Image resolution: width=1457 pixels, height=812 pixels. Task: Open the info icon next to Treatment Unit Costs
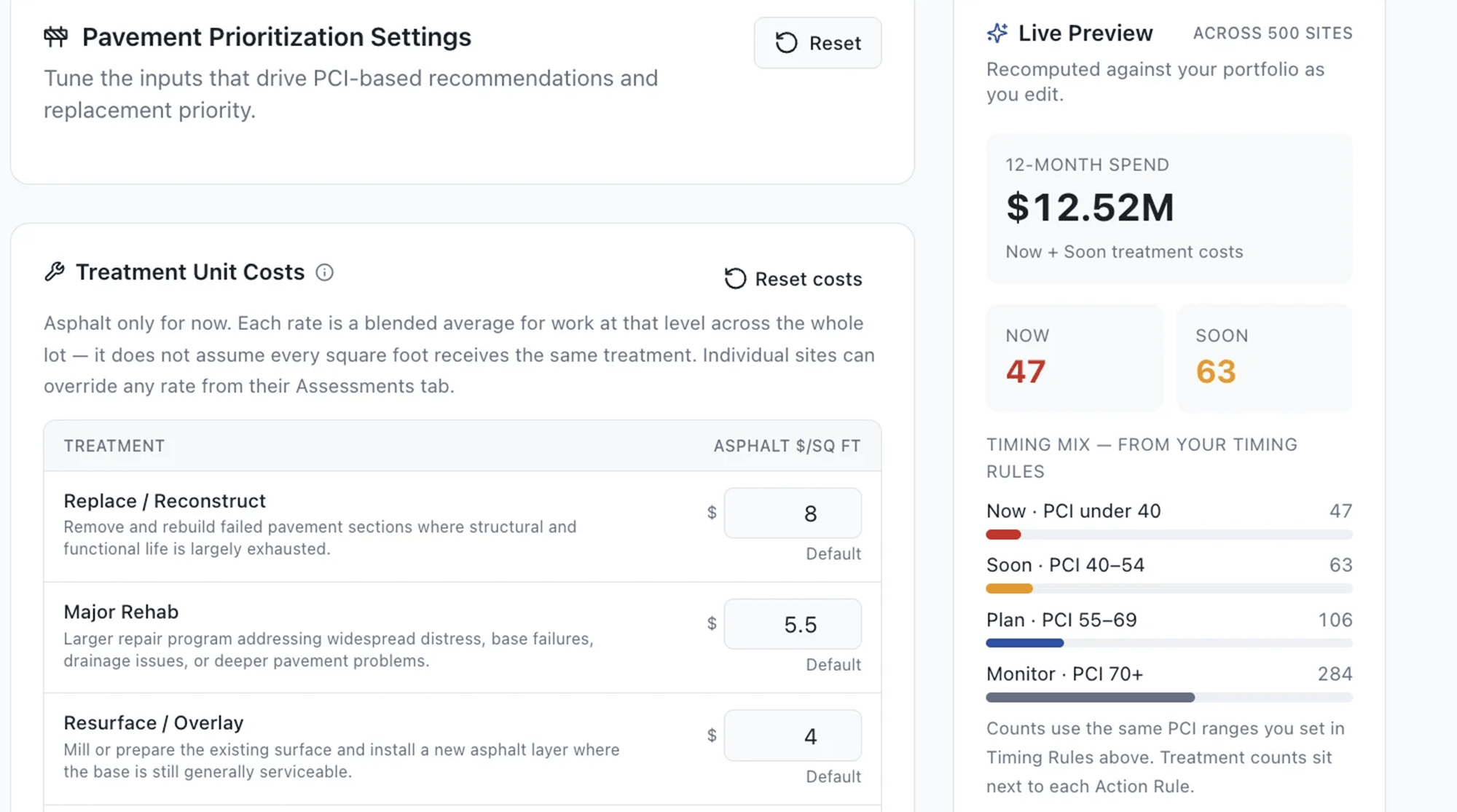pos(324,272)
